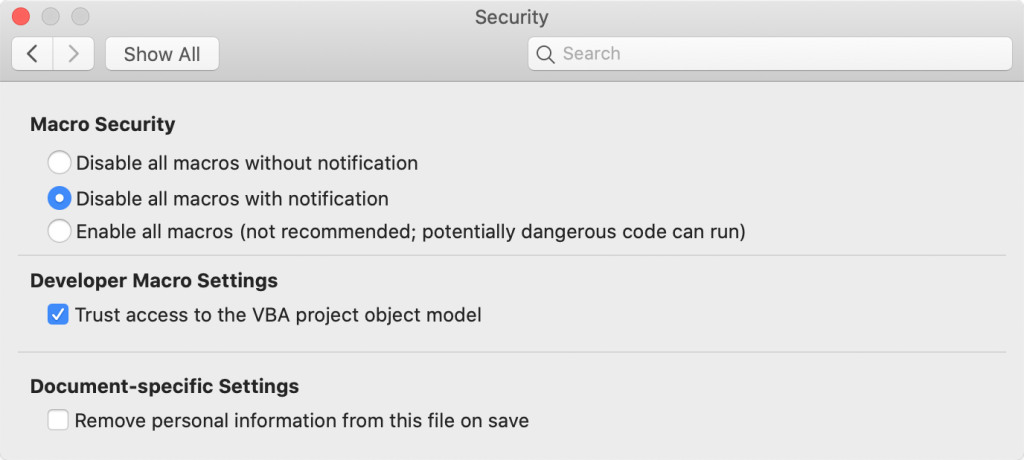Select the Enable all macros radio button
The width and height of the screenshot is (1024, 460).
coord(60,231)
